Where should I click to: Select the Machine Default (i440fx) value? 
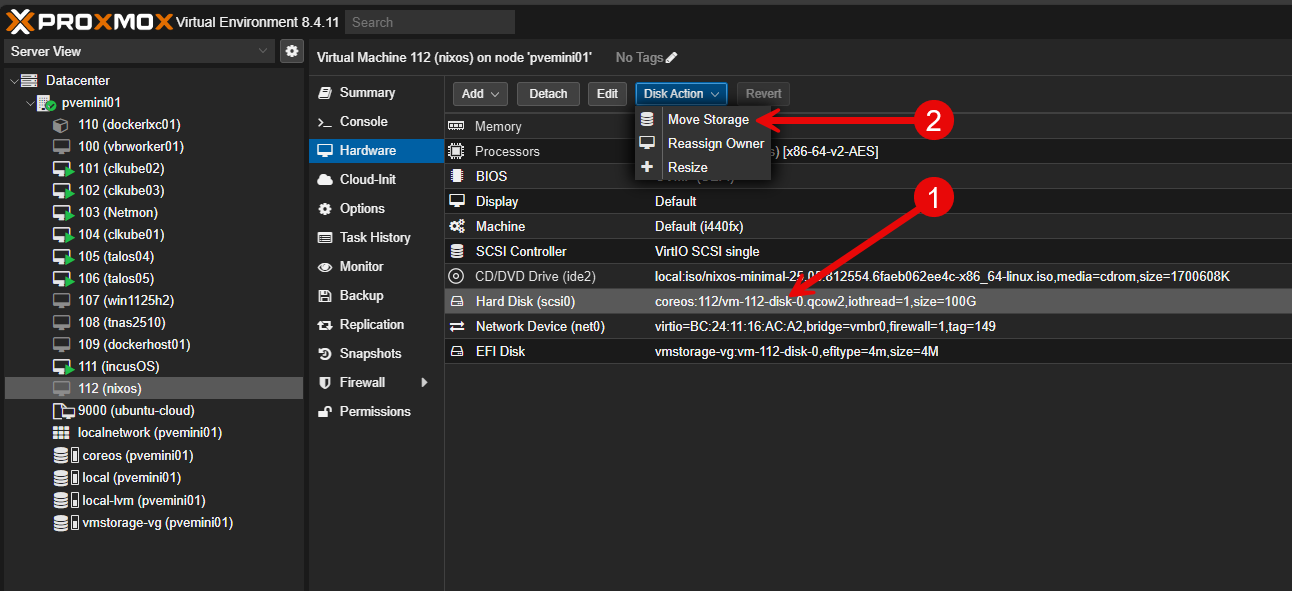coord(699,226)
